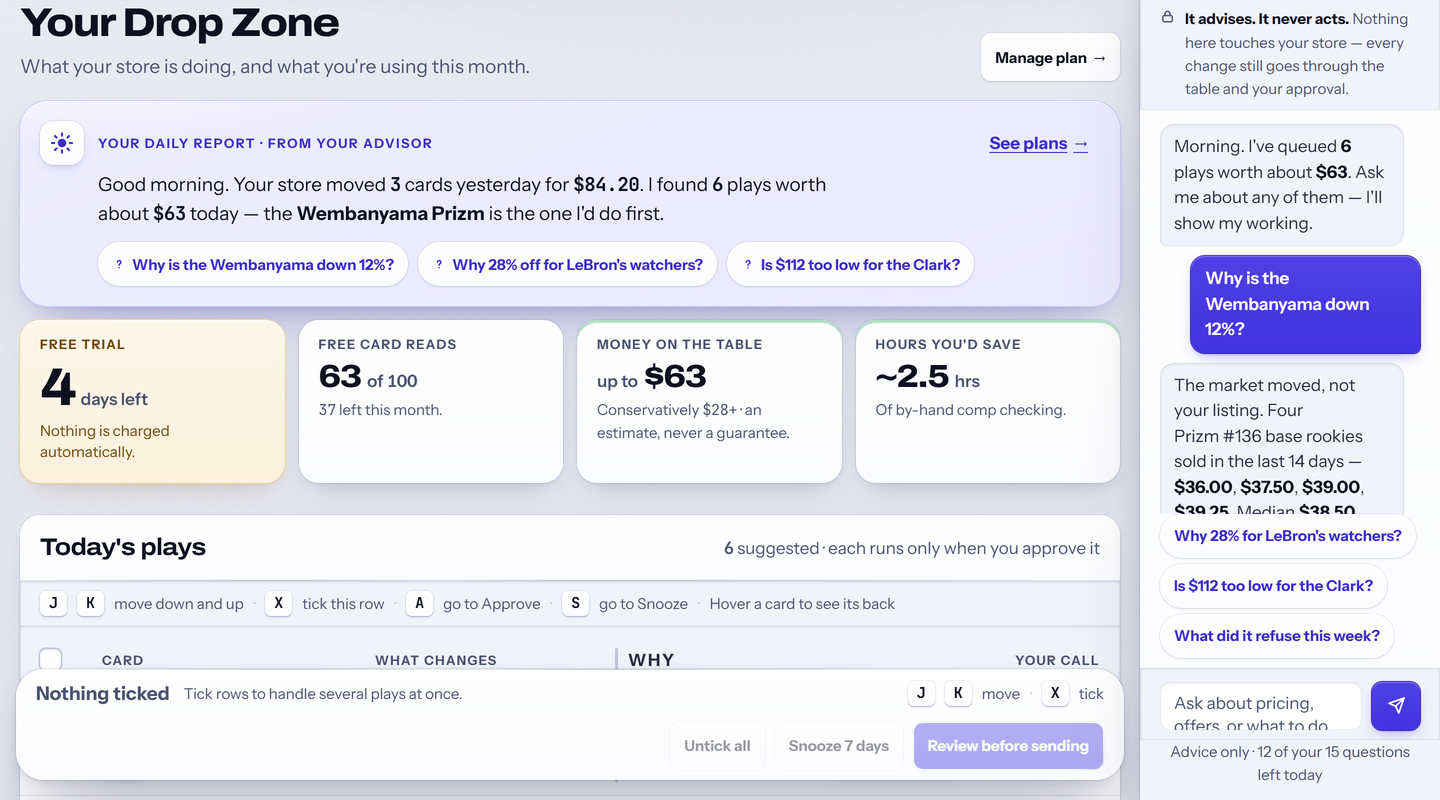Send the chat message with the paper plane button
The image size is (1440, 800).
(x=1396, y=706)
